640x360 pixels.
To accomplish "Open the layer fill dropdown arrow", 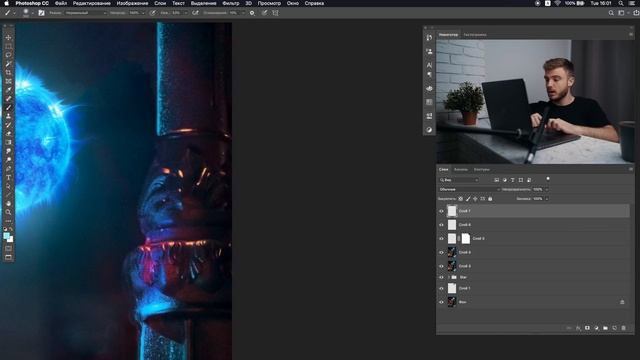I will [547, 199].
